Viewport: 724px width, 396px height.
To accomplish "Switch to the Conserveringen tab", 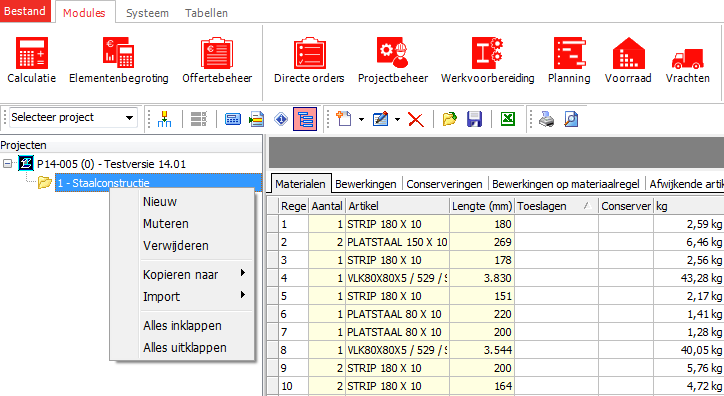I will 444,184.
